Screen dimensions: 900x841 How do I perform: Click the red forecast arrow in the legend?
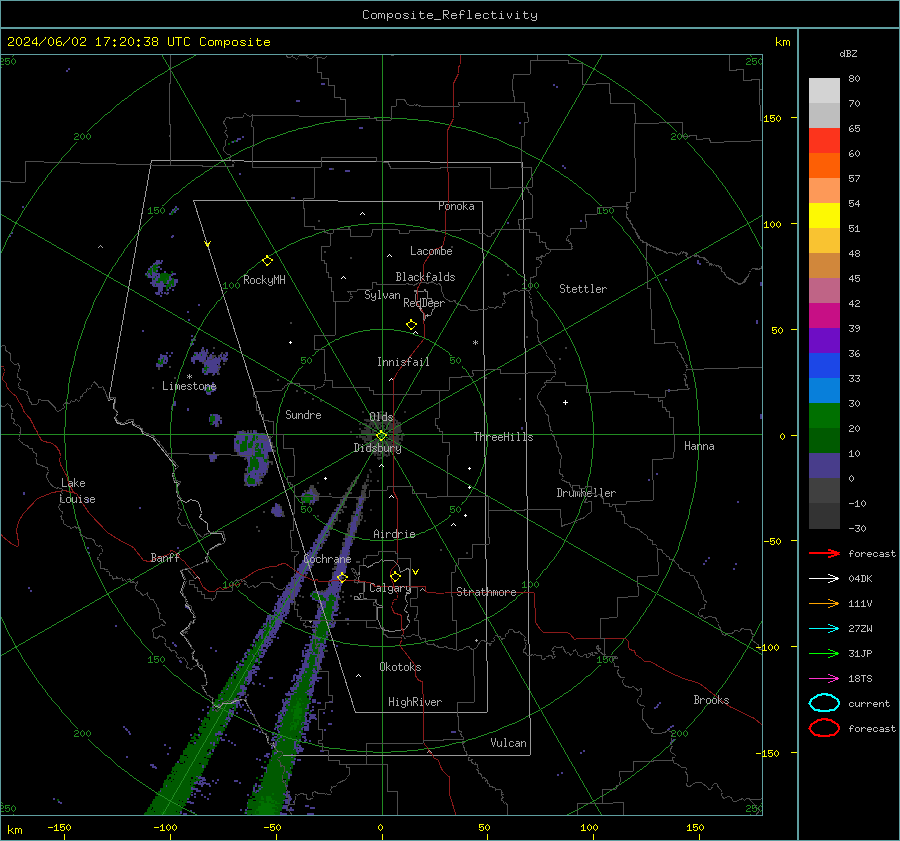pyautogui.click(x=824, y=553)
